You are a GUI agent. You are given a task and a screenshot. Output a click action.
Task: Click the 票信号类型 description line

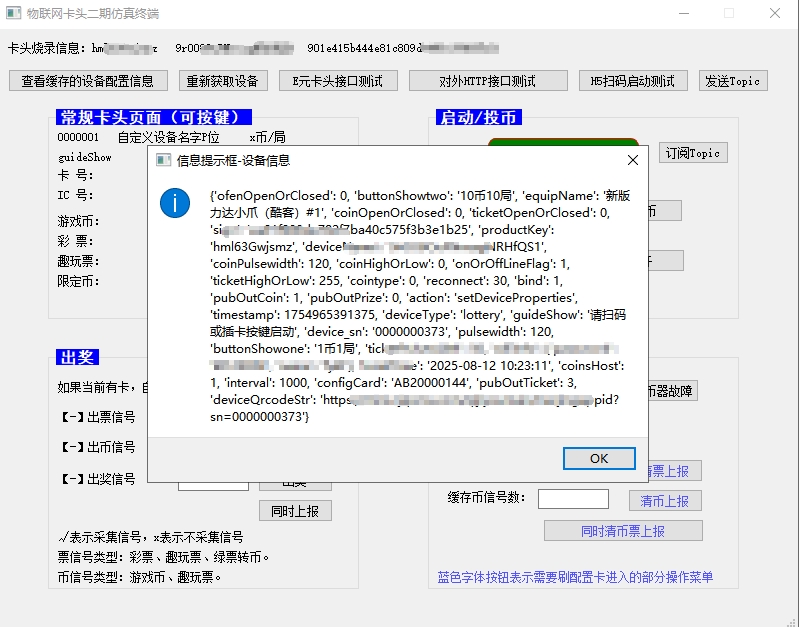click(x=163, y=557)
